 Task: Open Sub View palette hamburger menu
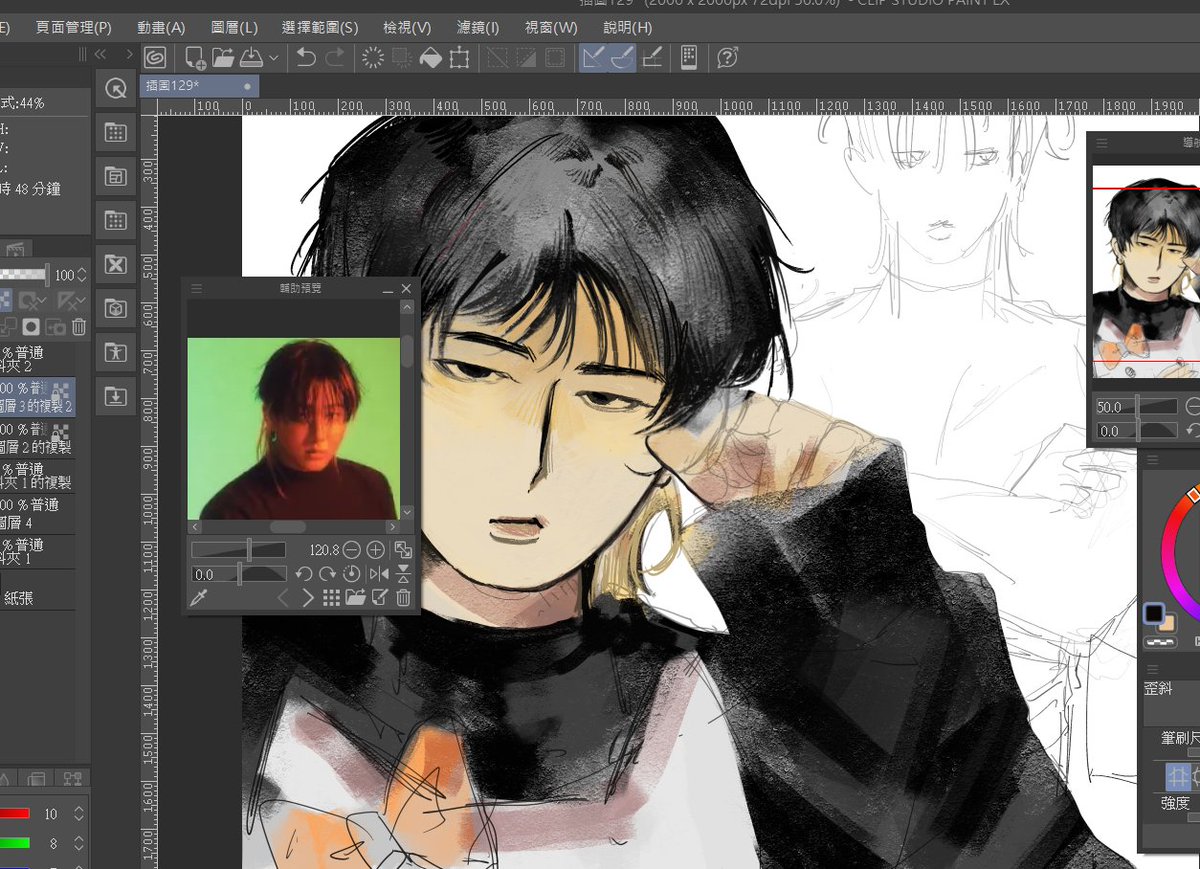pyautogui.click(x=197, y=288)
